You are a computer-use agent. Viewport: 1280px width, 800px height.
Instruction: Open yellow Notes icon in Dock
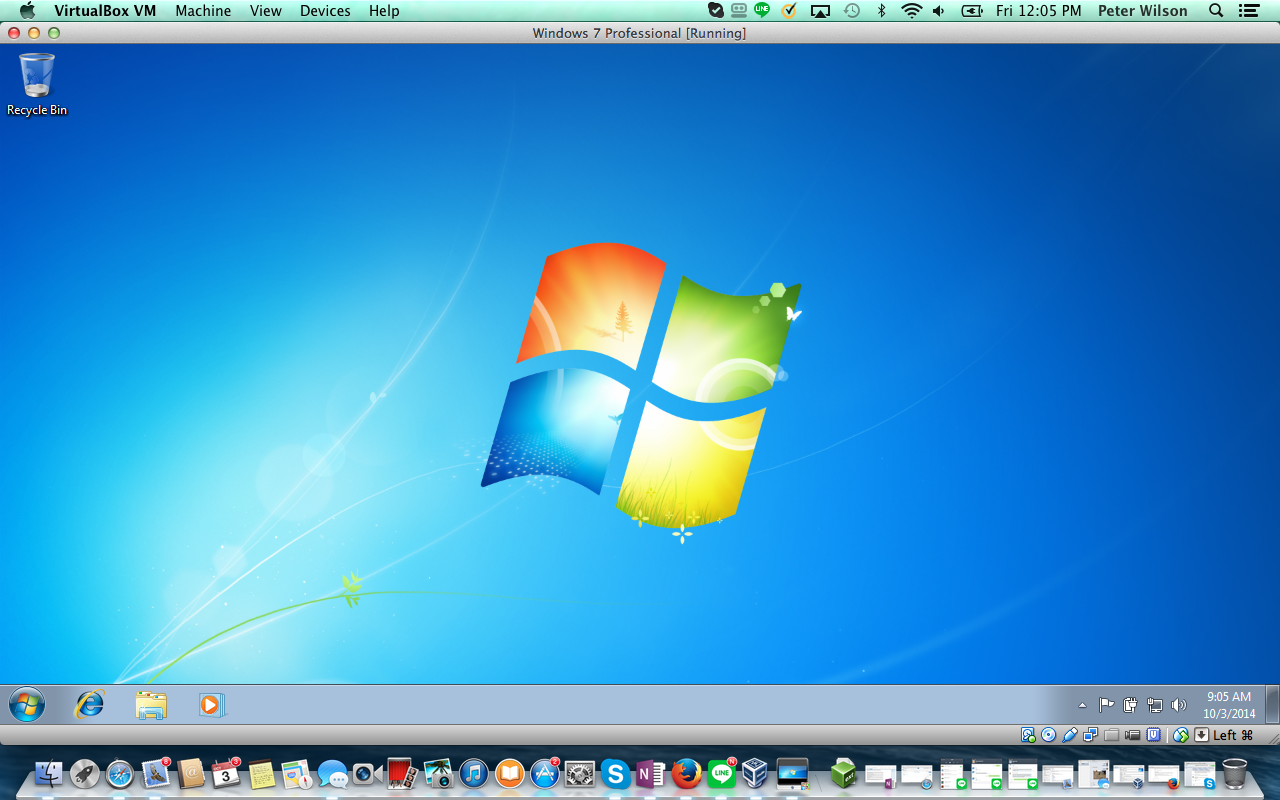click(262, 773)
